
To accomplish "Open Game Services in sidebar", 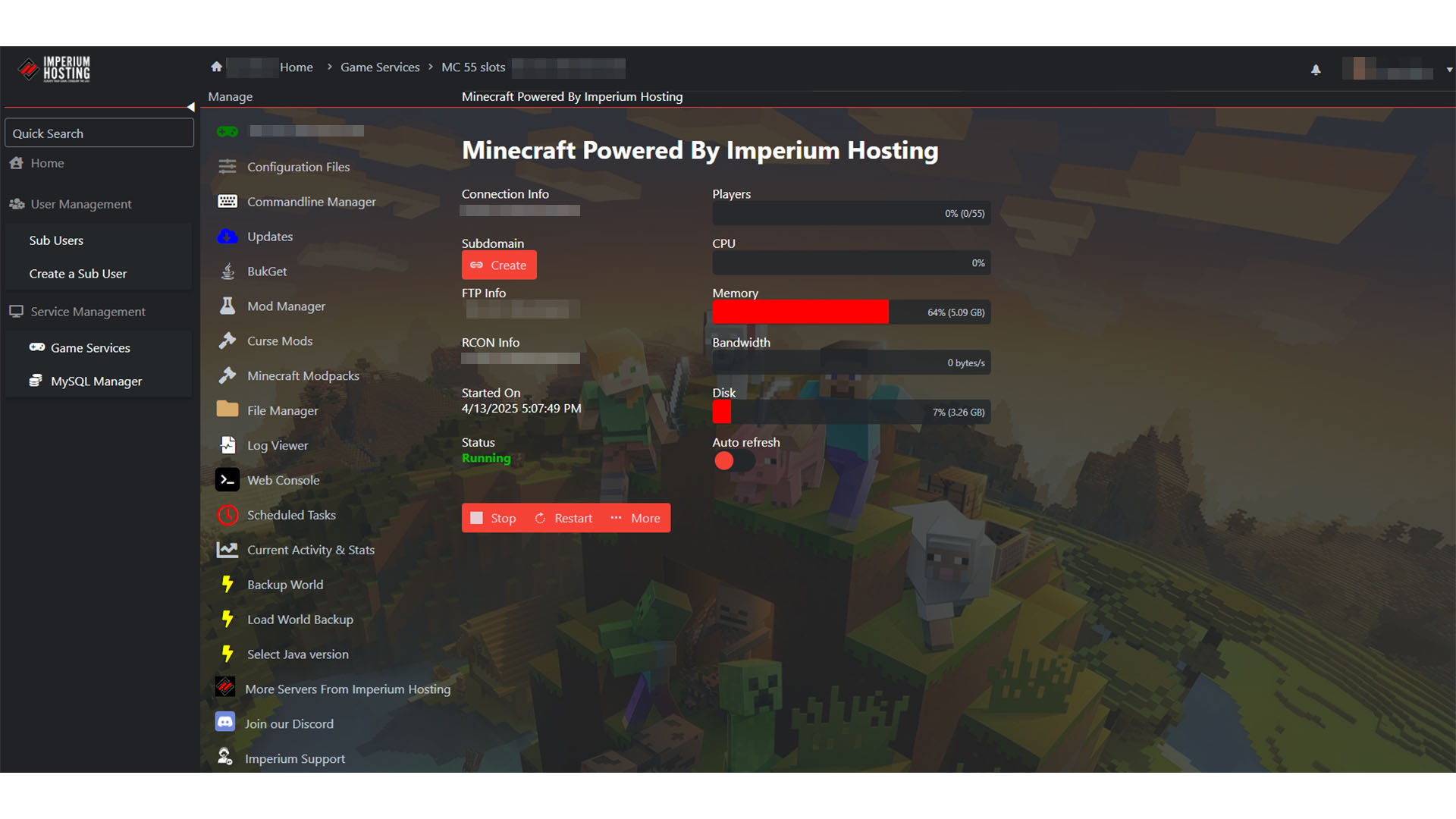I will pyautogui.click(x=90, y=348).
